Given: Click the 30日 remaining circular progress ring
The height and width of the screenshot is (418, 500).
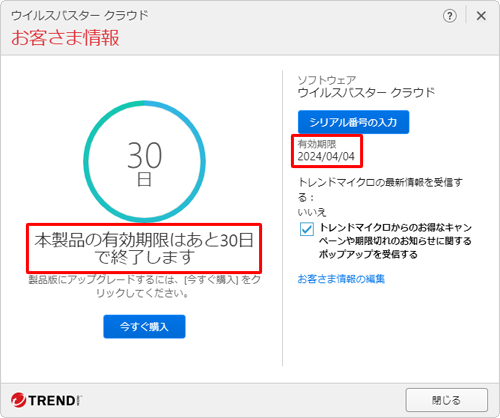Looking at the screenshot, I should [x=144, y=162].
